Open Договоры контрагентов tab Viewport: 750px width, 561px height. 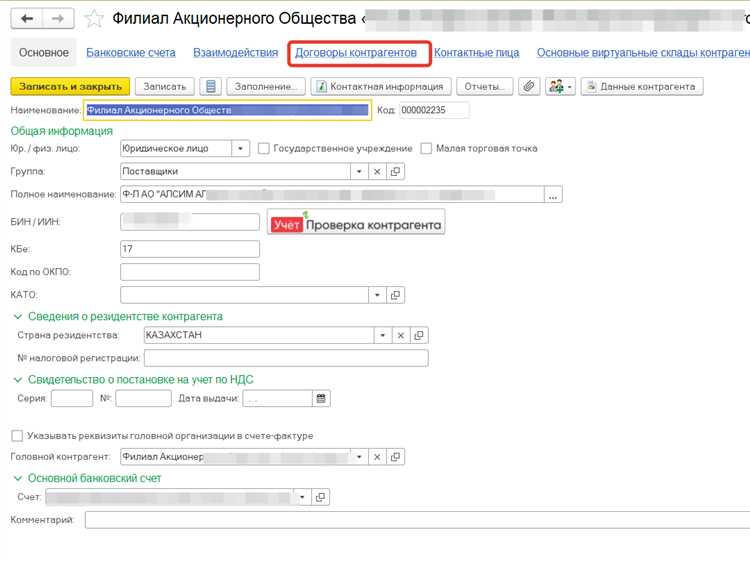[x=356, y=53]
